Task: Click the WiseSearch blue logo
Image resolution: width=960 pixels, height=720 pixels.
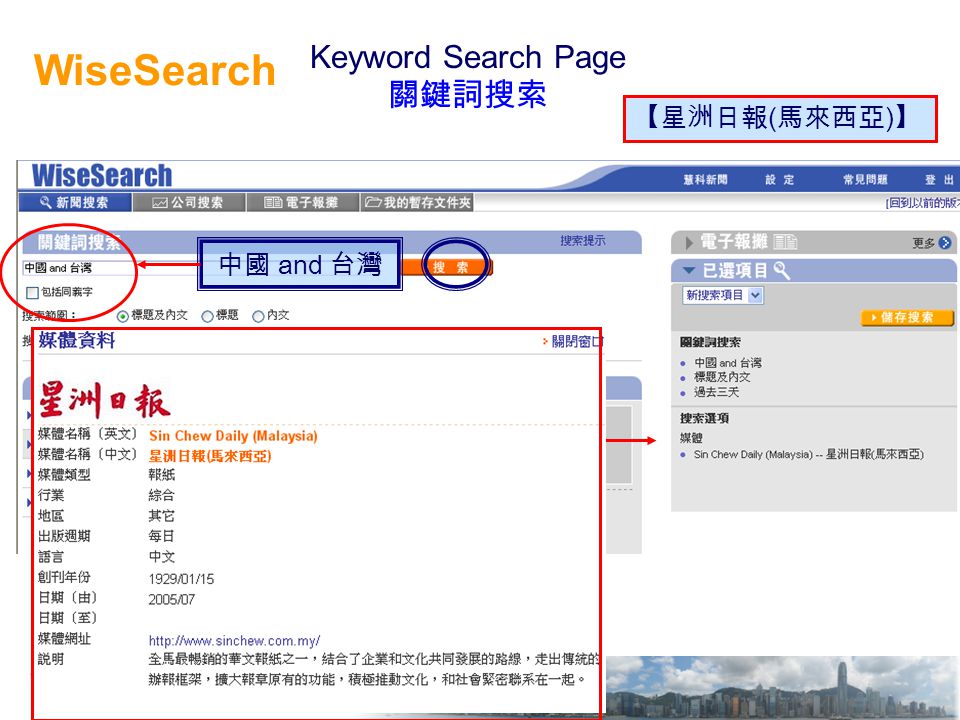Action: 102,176
